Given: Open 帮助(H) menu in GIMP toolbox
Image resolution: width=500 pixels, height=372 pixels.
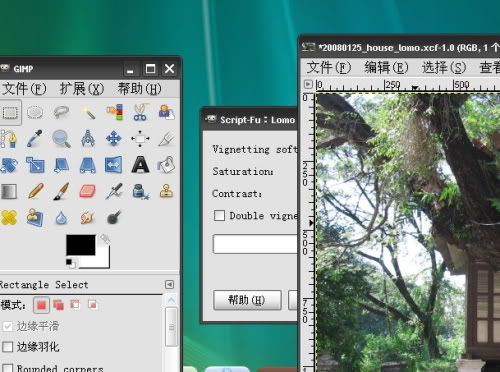Looking at the screenshot, I should pos(139,89).
